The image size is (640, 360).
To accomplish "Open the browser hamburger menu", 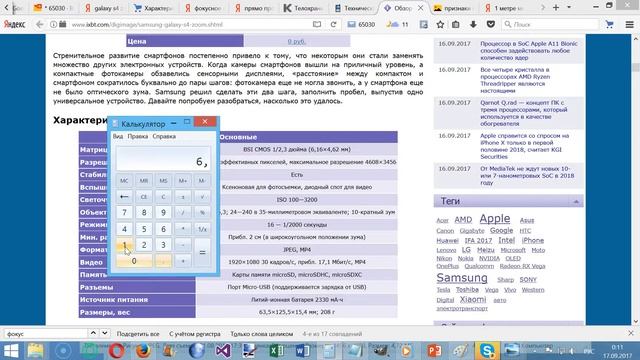I will click(x=629, y=24).
